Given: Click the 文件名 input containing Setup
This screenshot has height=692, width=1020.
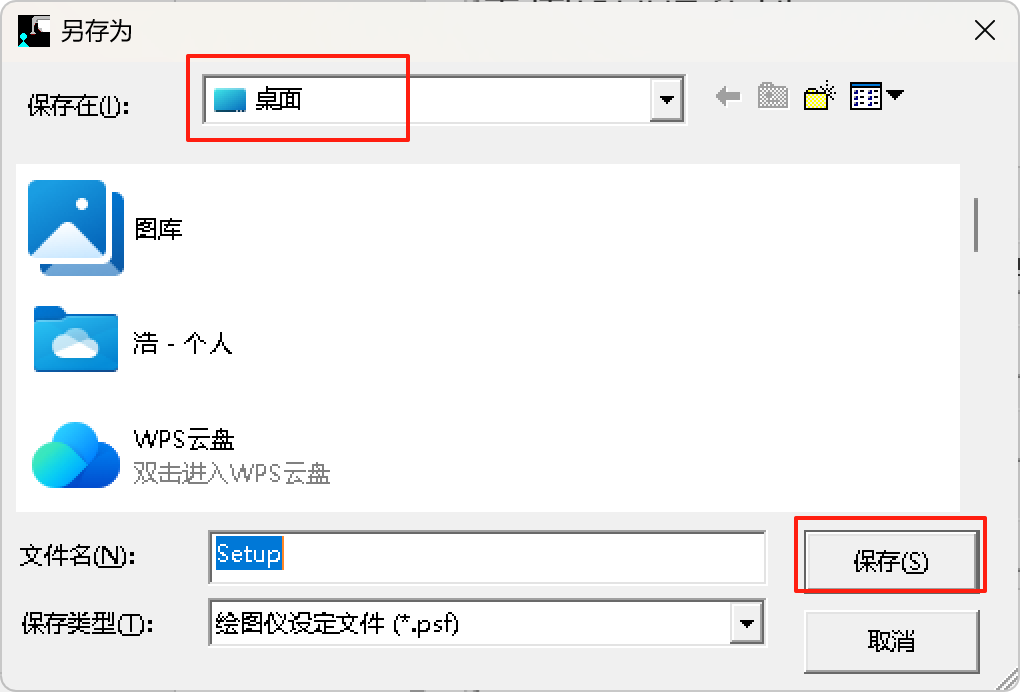Looking at the screenshot, I should click(x=487, y=557).
